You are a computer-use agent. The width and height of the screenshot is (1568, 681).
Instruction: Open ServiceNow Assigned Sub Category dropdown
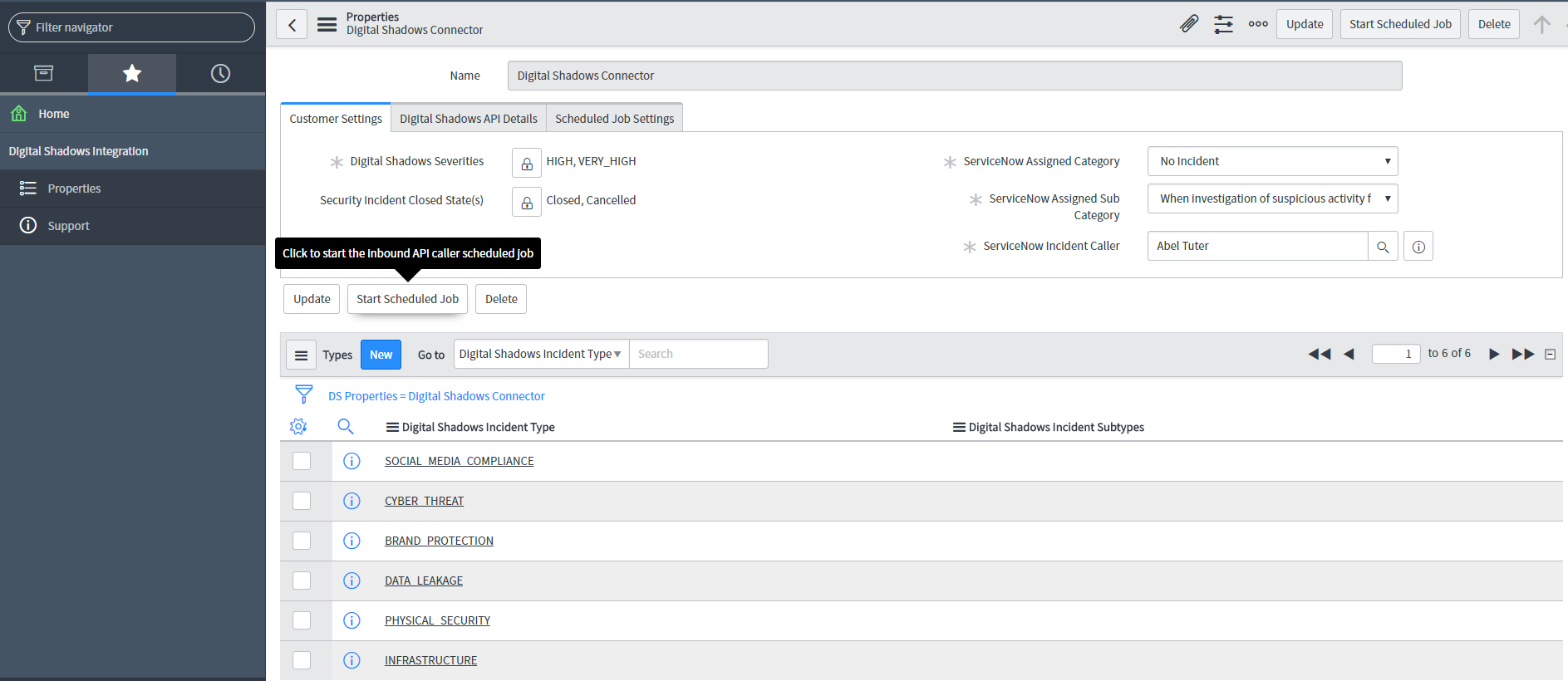click(1272, 198)
